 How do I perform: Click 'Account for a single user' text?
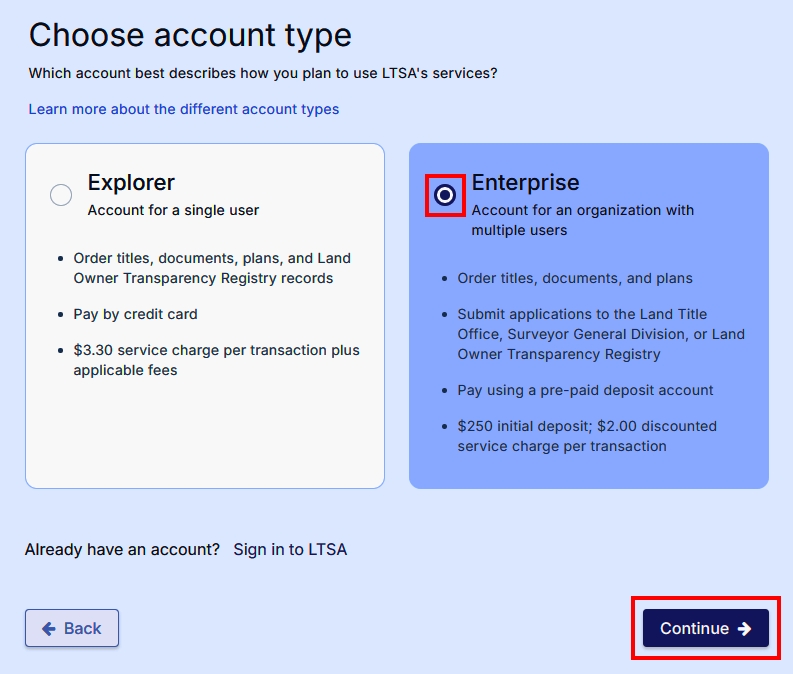(173, 210)
